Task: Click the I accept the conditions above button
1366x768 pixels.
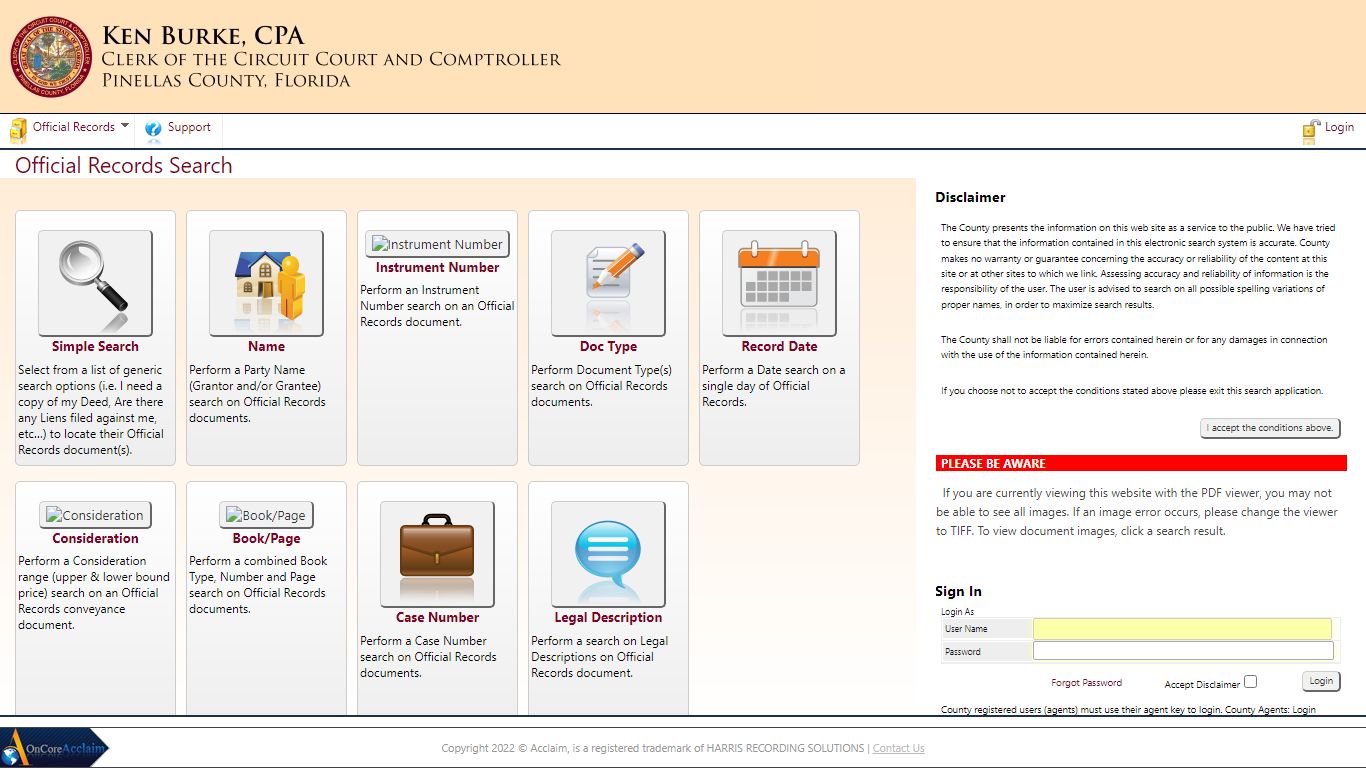Action: pos(1270,428)
